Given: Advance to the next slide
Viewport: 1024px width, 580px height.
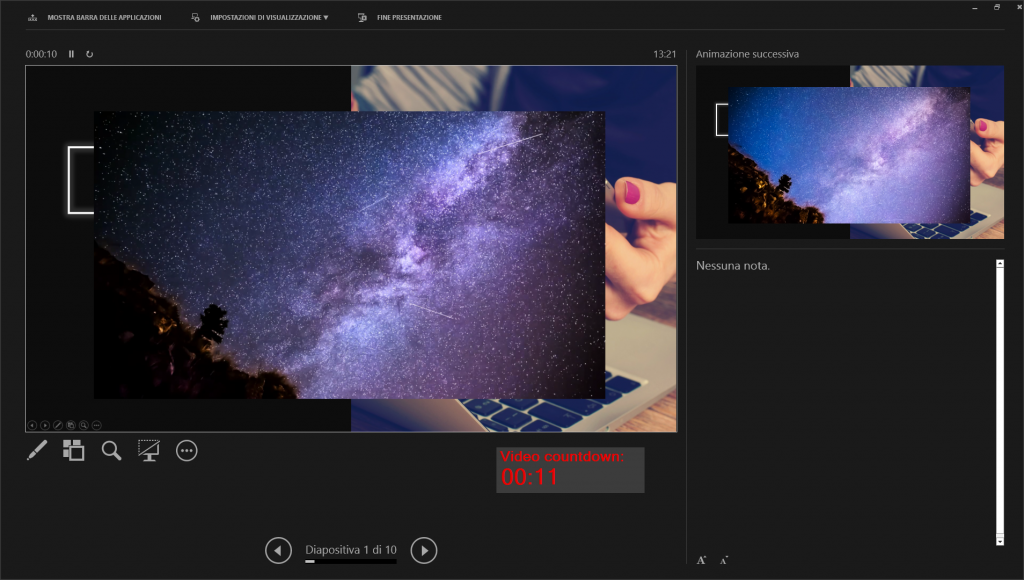Looking at the screenshot, I should click(x=424, y=550).
